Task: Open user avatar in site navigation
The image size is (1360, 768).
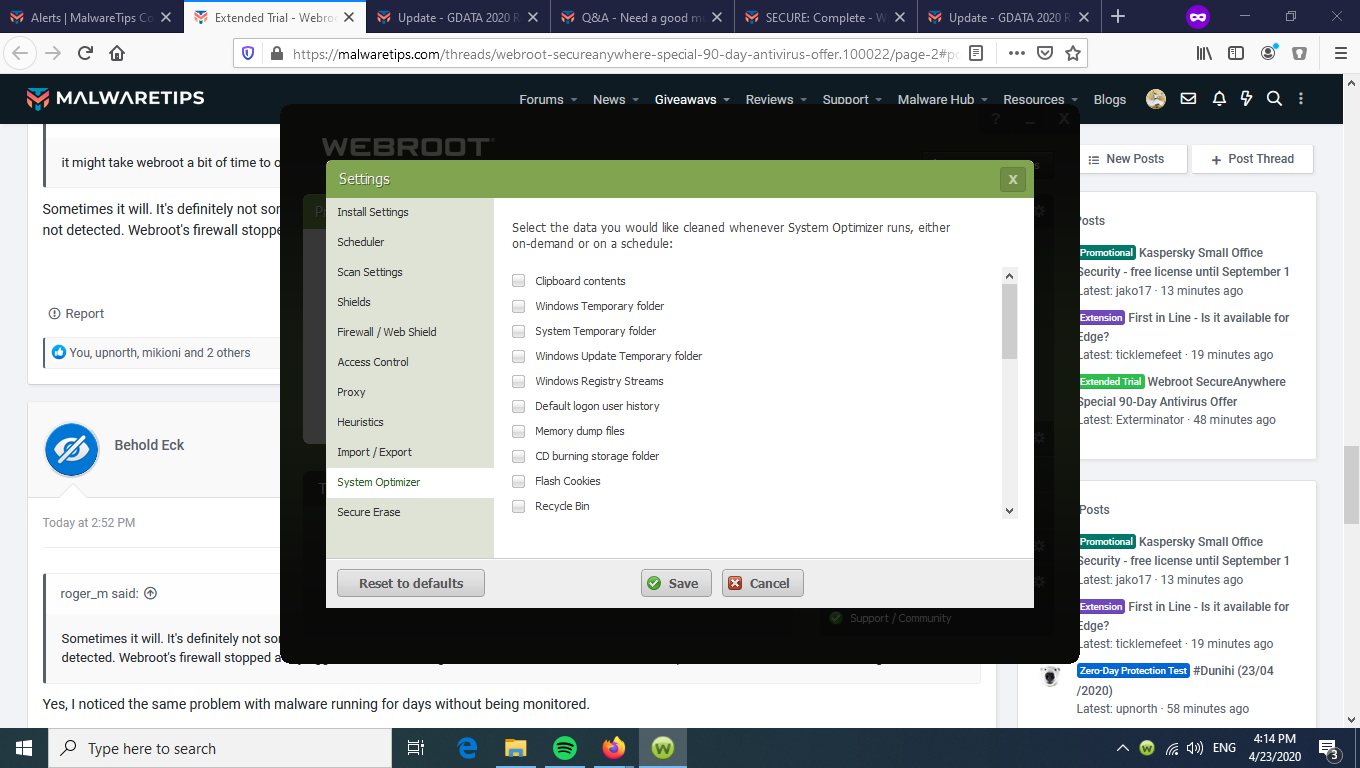Action: [1156, 99]
